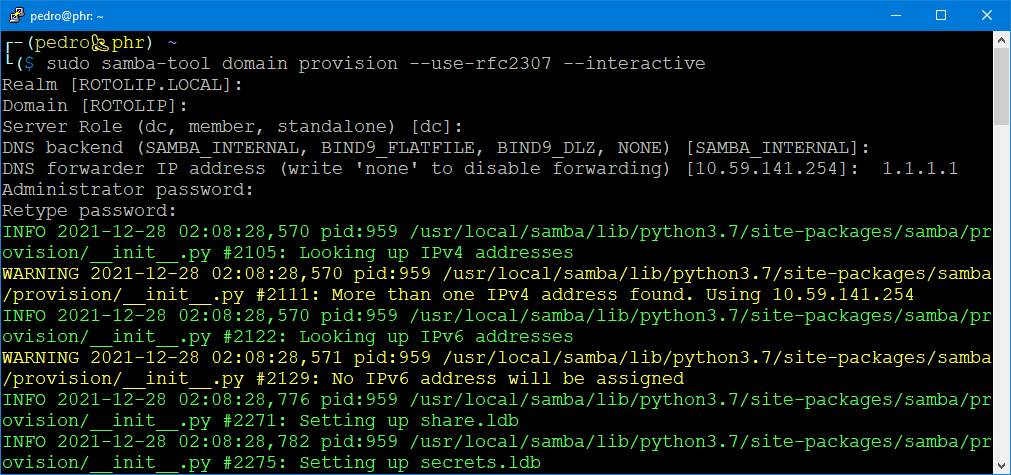Maximize the PuTTY terminal window
Viewport: 1011px width, 475px height.
click(941, 15)
